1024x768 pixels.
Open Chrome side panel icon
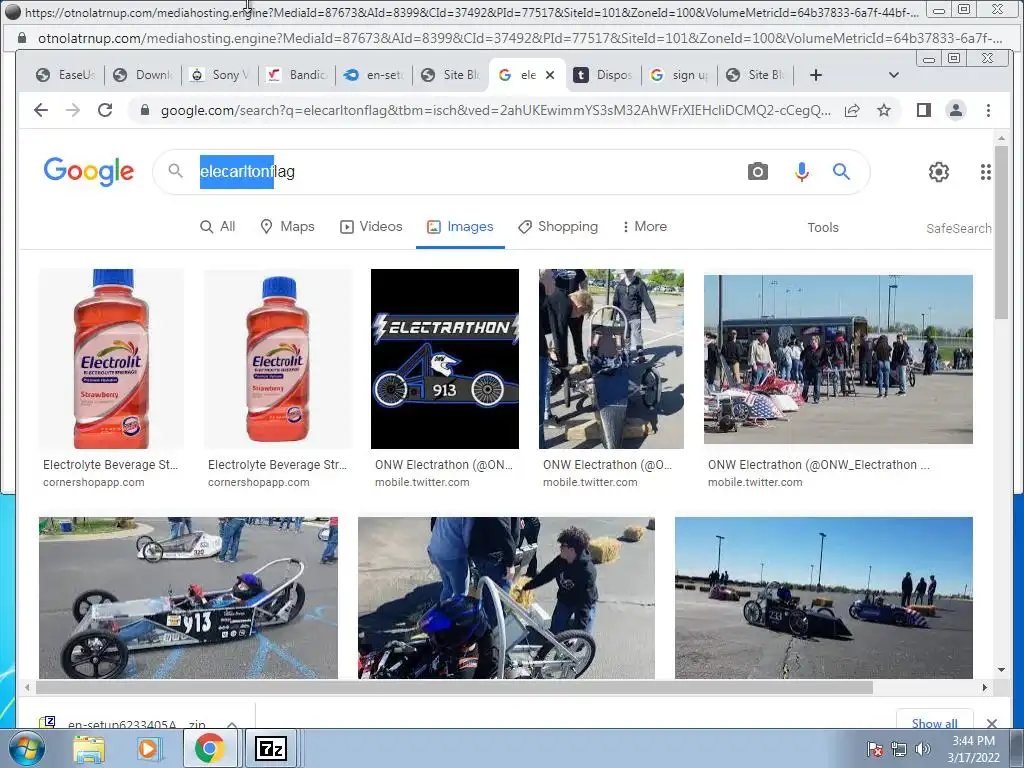point(923,110)
